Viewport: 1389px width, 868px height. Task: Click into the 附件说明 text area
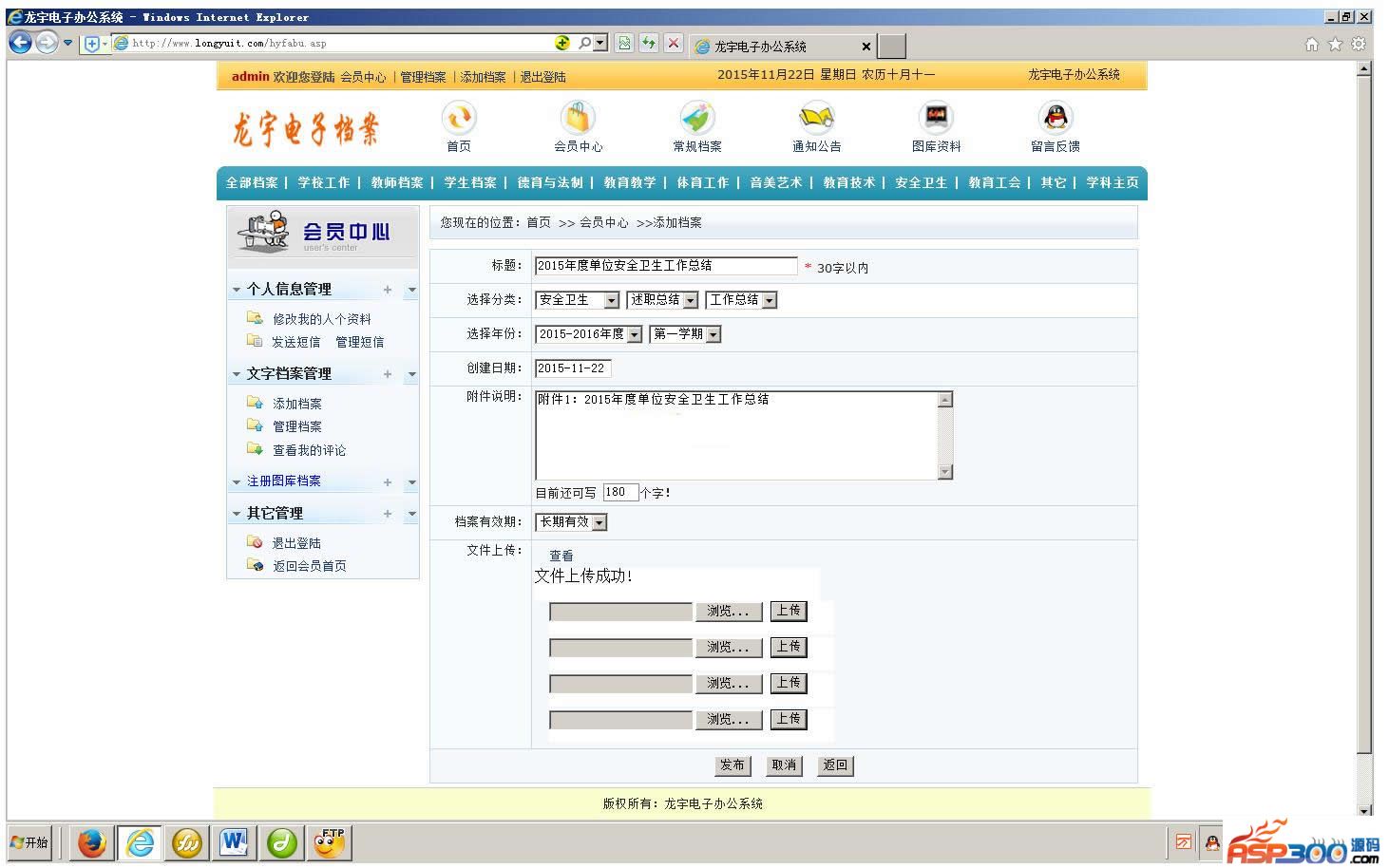pyautogui.click(x=736, y=436)
